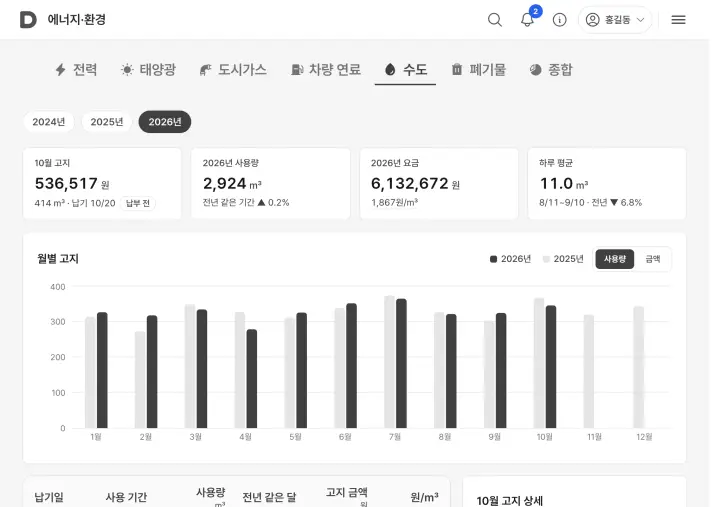Click the gas icon for 도시가스

click(205, 70)
